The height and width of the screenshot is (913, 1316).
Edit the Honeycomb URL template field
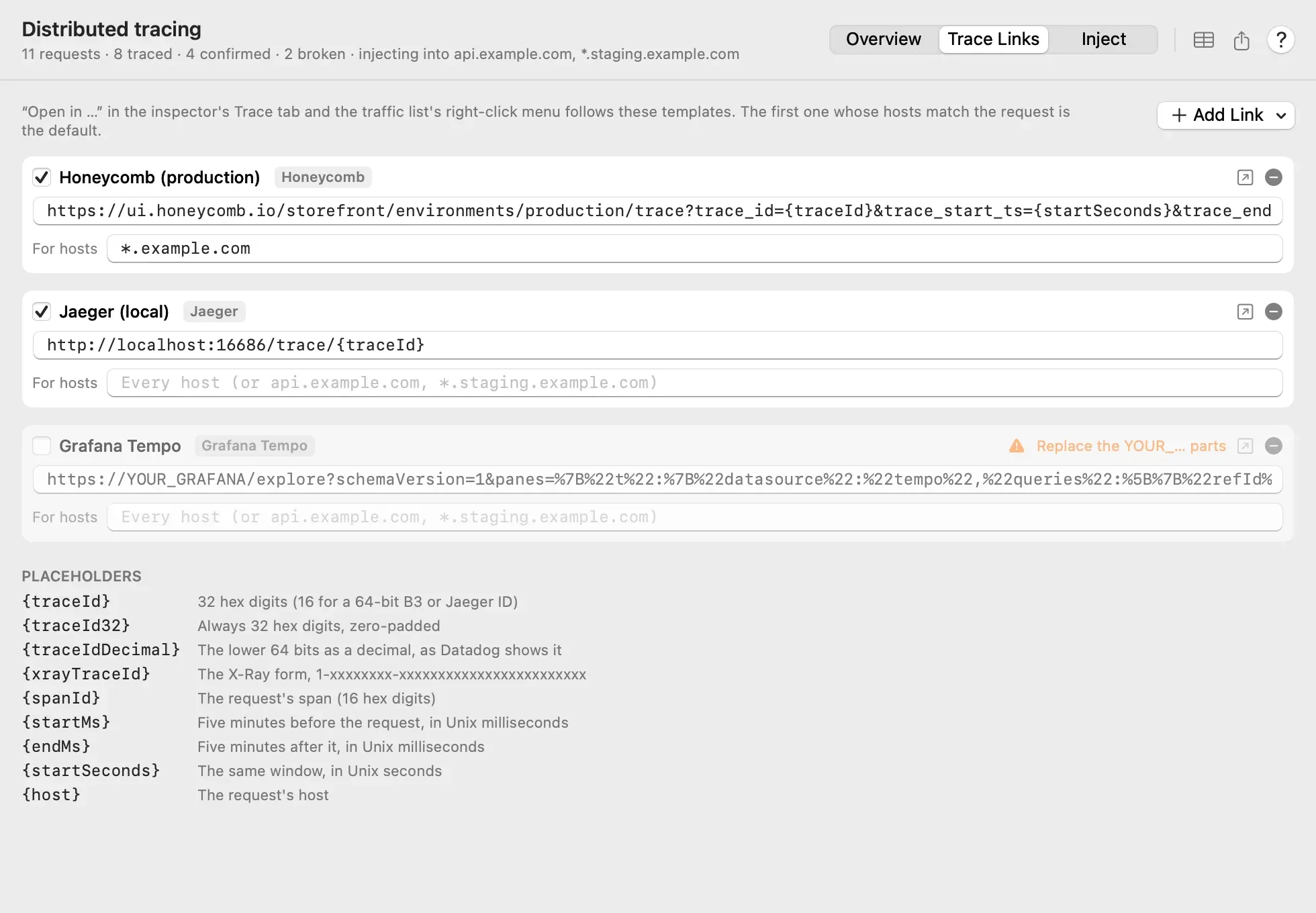(x=658, y=211)
